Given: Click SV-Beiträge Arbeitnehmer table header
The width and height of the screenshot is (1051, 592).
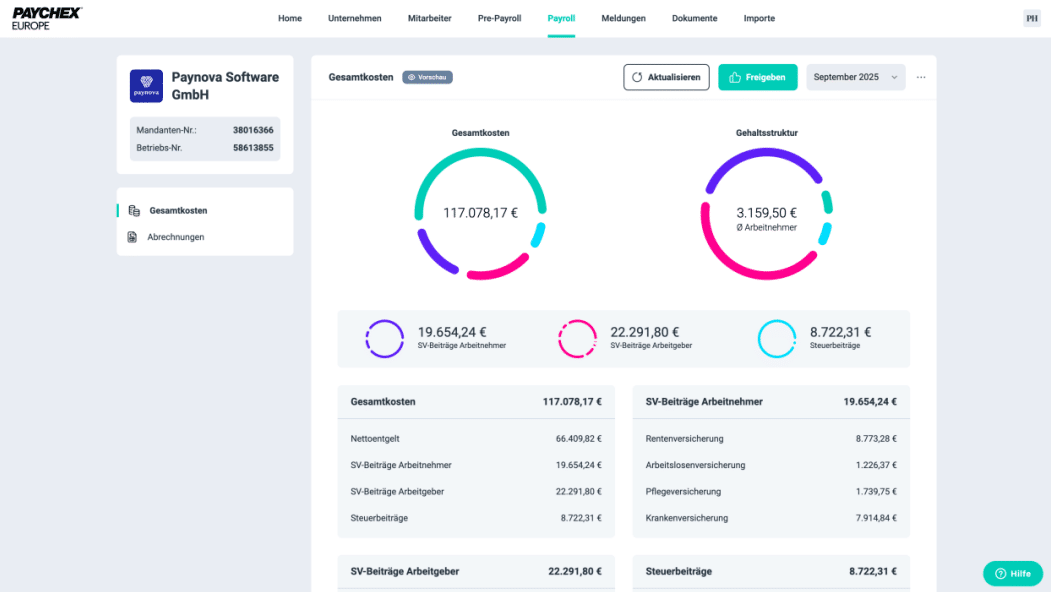Looking at the screenshot, I should tap(771, 402).
